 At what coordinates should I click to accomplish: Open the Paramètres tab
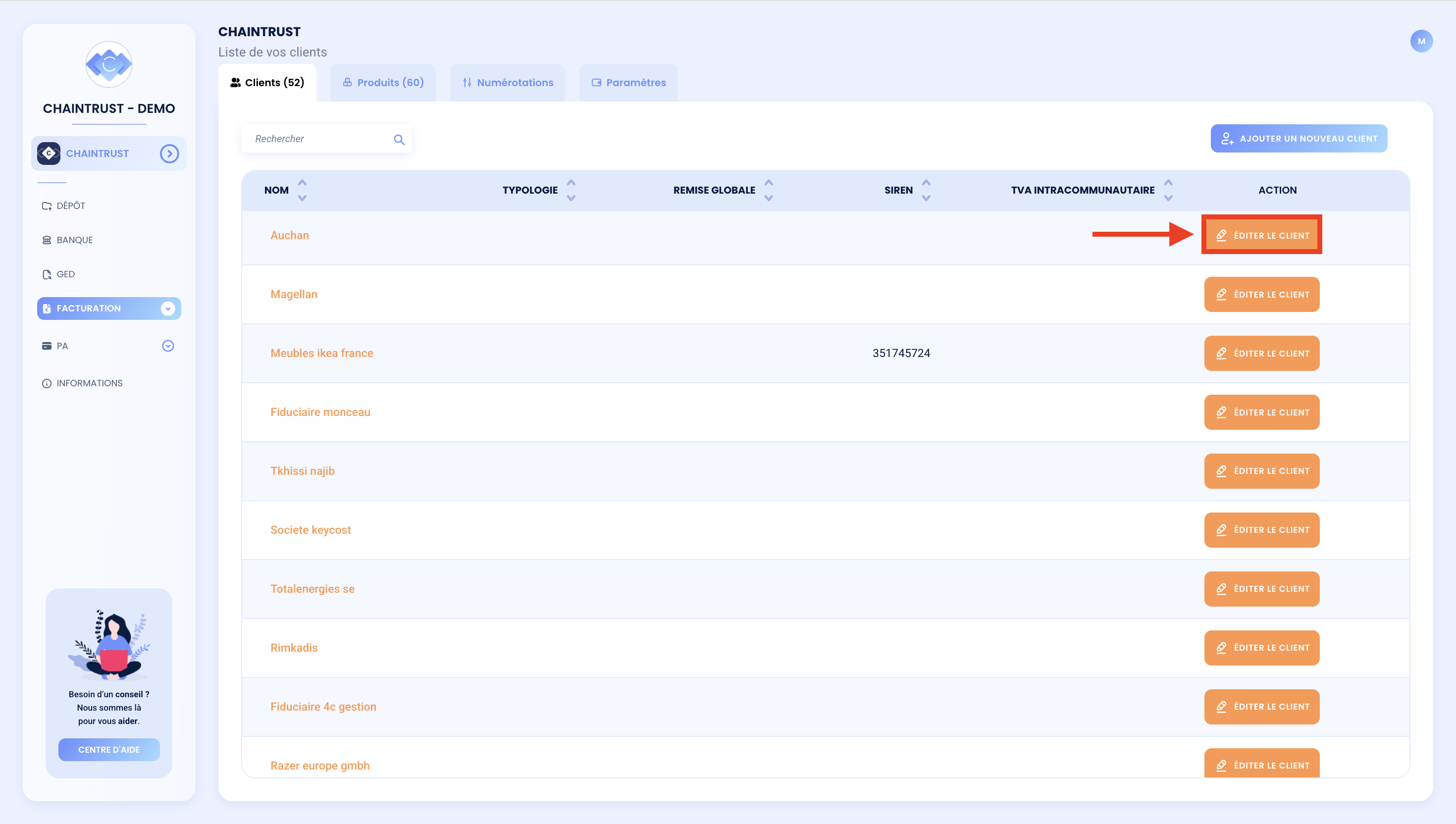628,83
